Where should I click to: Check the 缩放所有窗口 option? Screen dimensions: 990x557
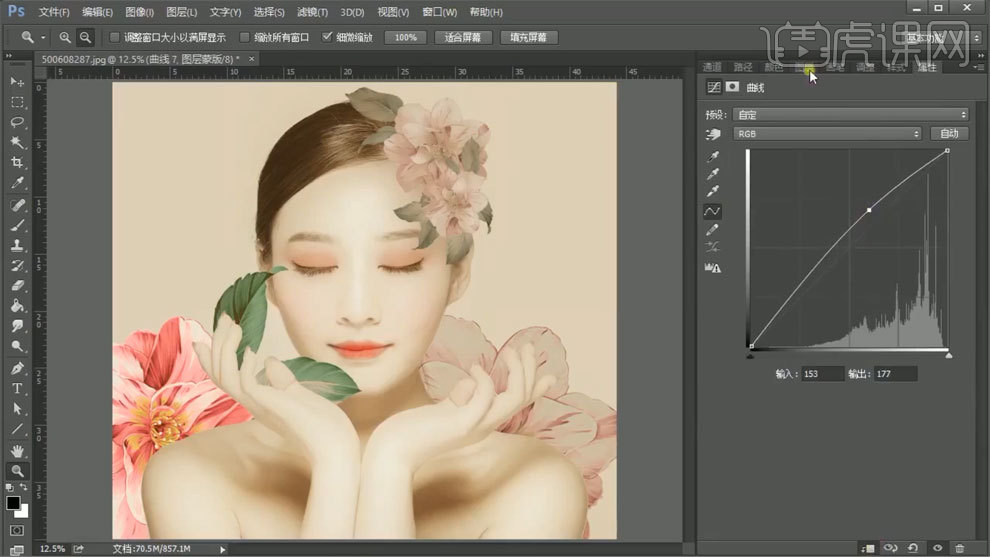pyautogui.click(x=245, y=37)
